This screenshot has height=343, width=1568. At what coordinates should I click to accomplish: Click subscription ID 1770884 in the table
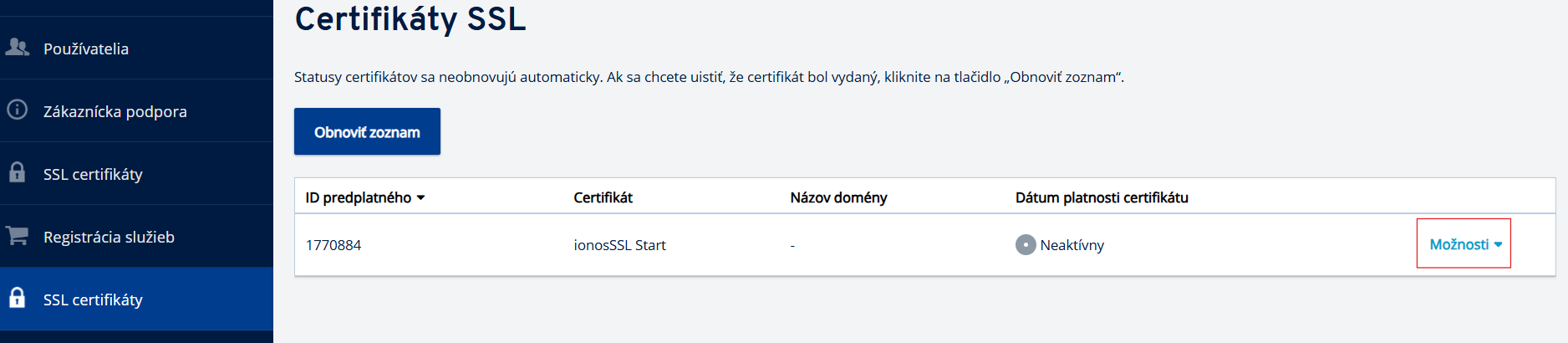click(x=333, y=245)
